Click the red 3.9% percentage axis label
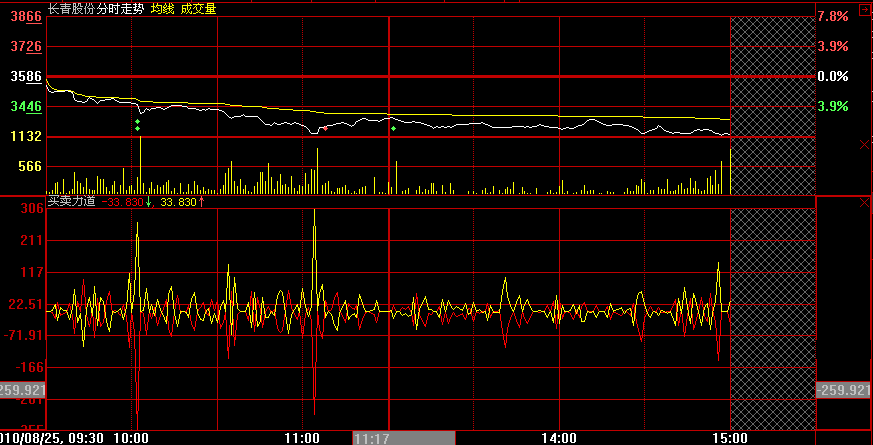Viewport: 873px width, 445px height. pos(833,47)
